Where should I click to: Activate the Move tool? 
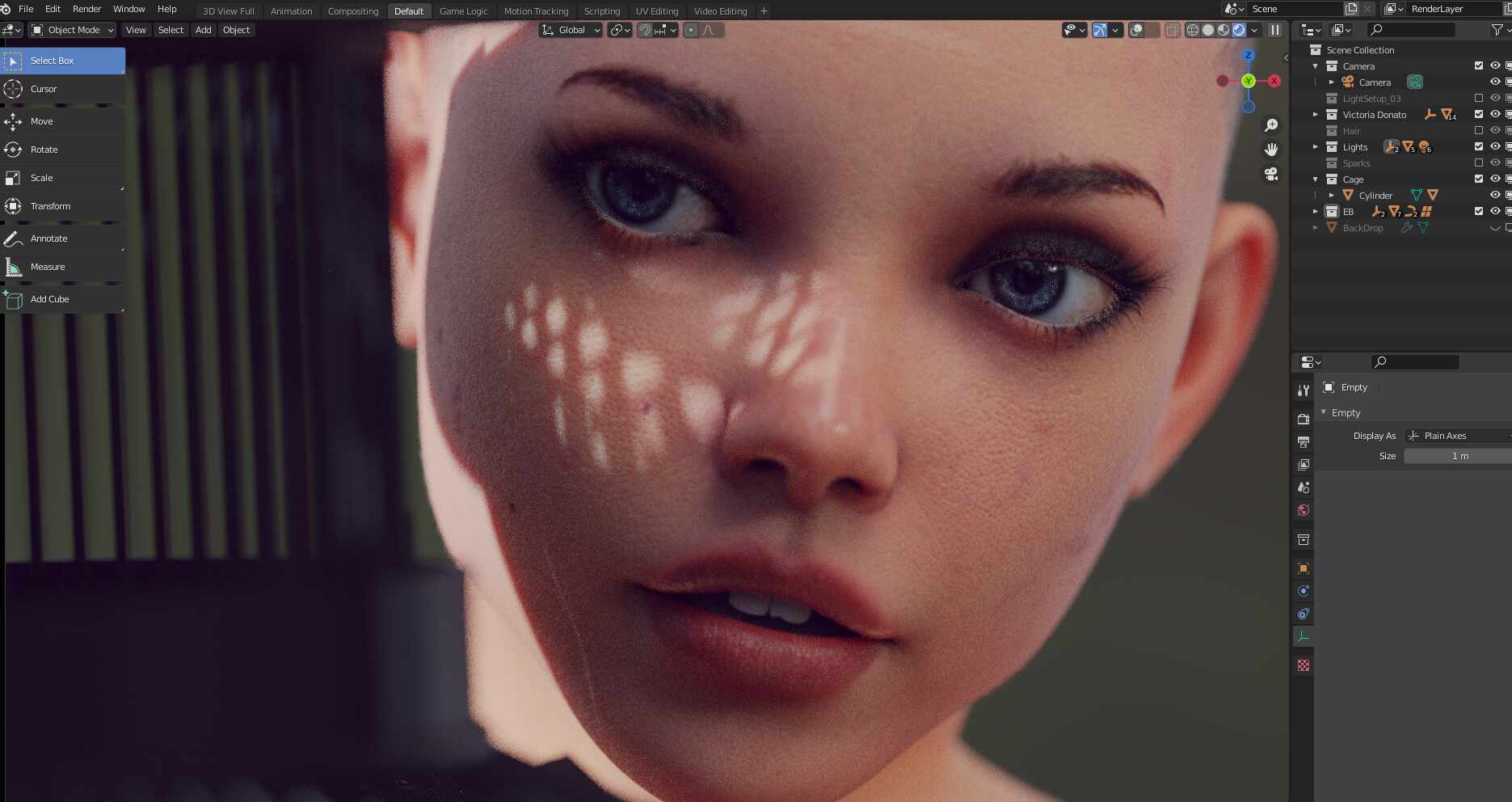63,121
